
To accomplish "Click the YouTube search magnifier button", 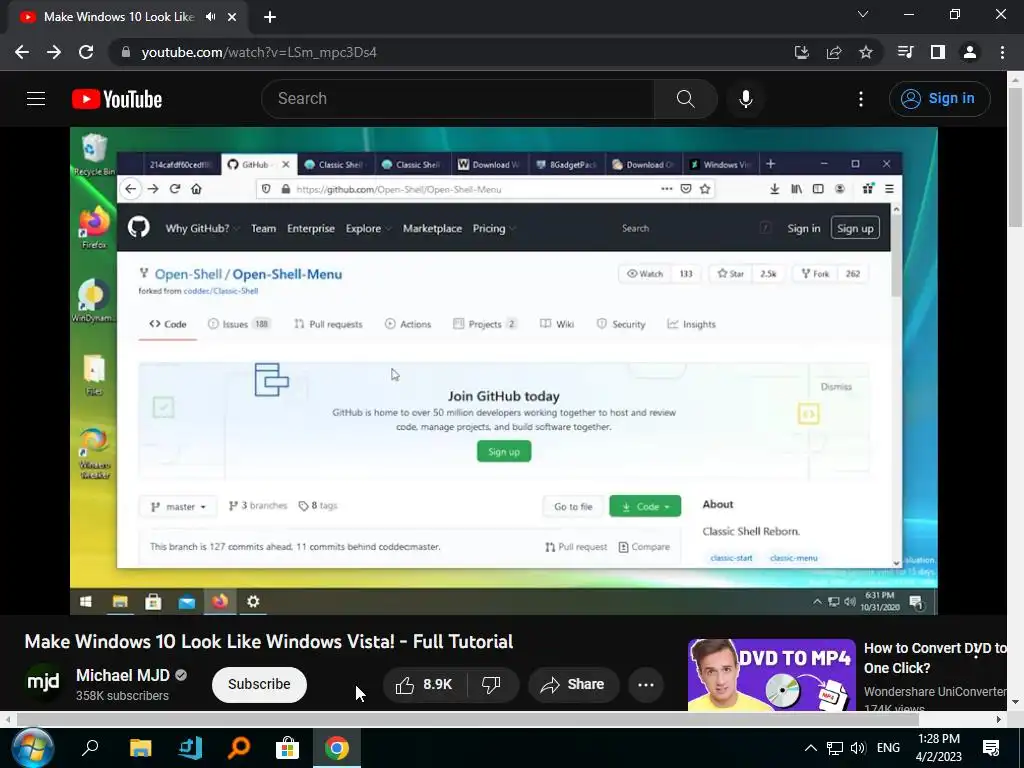I will [686, 99].
